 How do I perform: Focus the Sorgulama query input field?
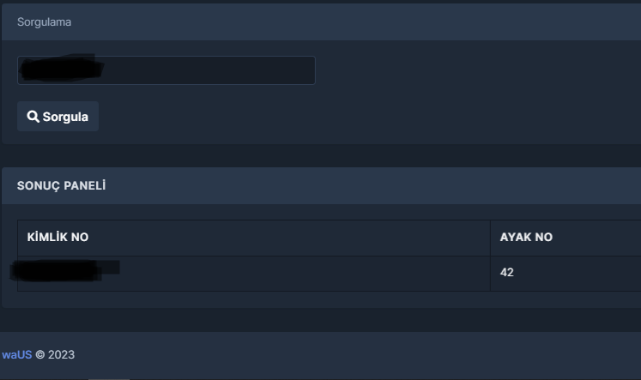166,70
